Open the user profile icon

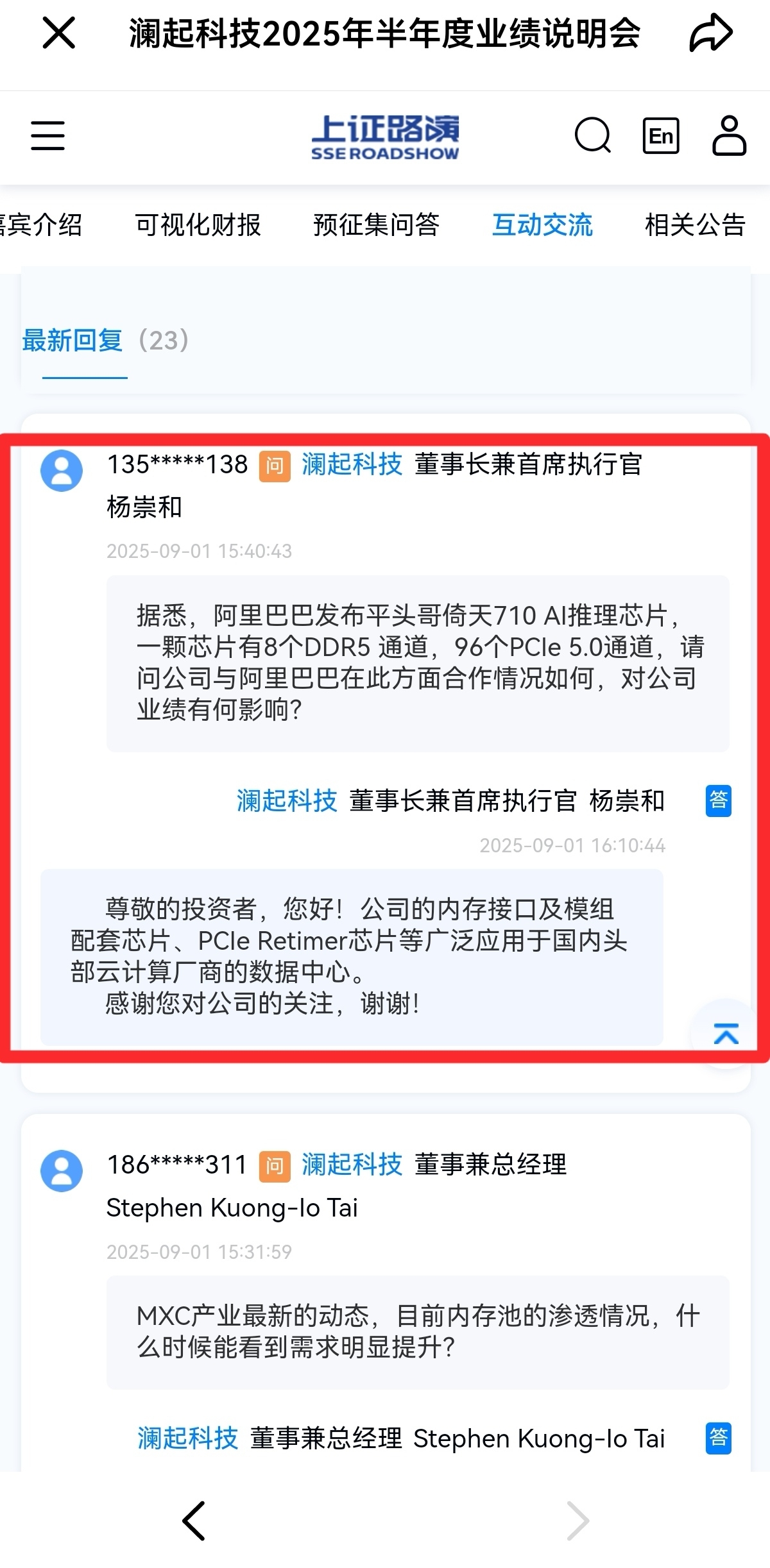click(730, 135)
